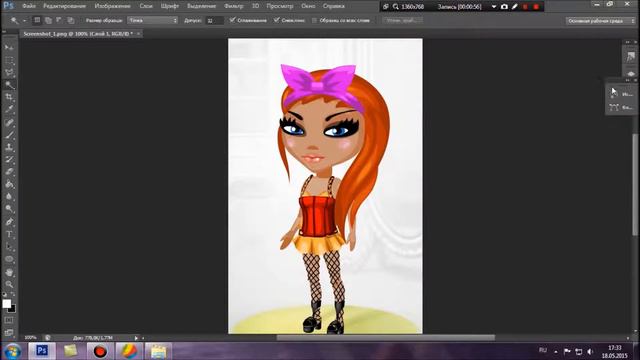Open the Основная рабочая среда workspace dropdown
This screenshot has height=360, width=640.
pos(601,20)
